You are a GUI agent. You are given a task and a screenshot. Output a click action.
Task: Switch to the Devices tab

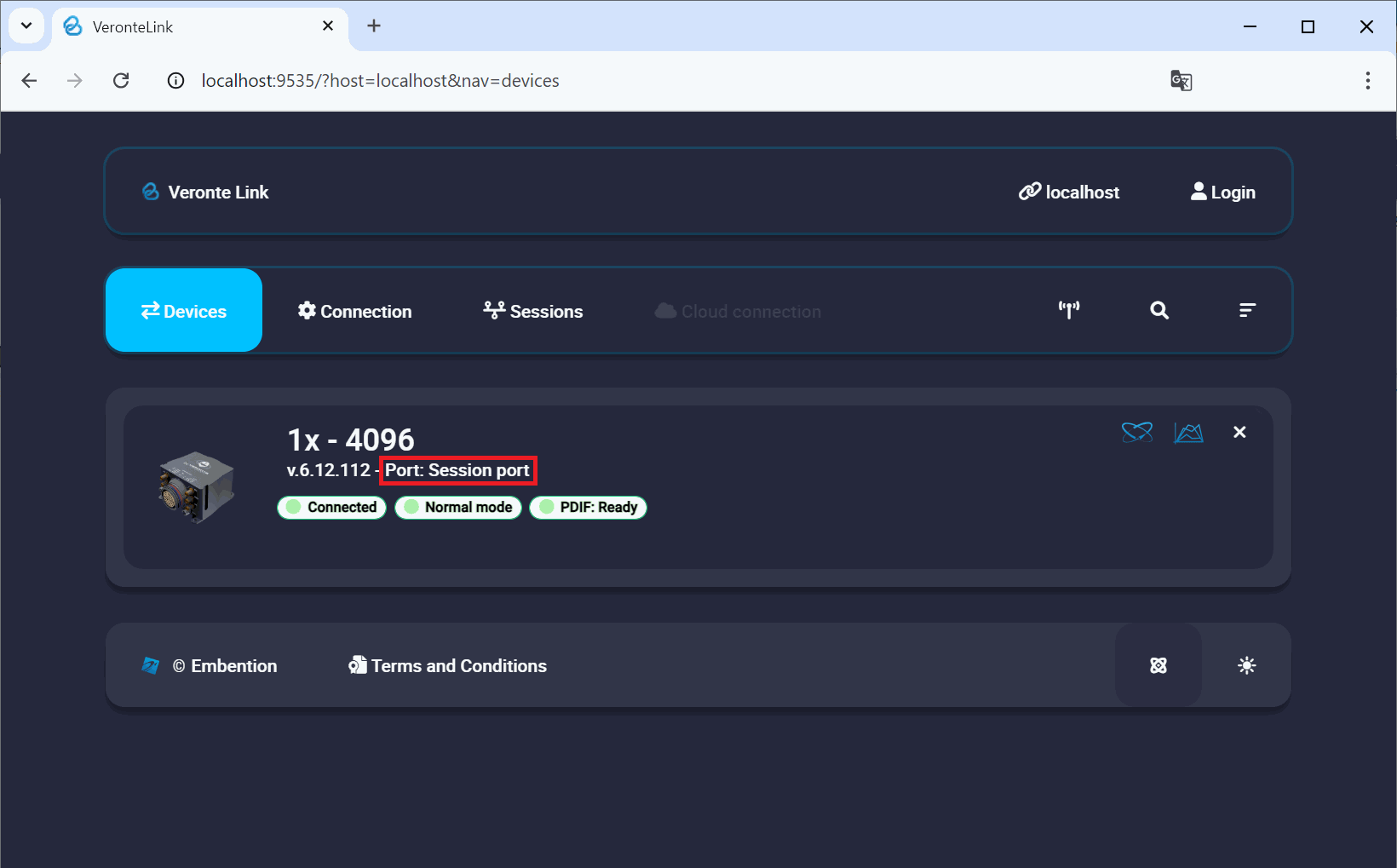pyautogui.click(x=184, y=311)
